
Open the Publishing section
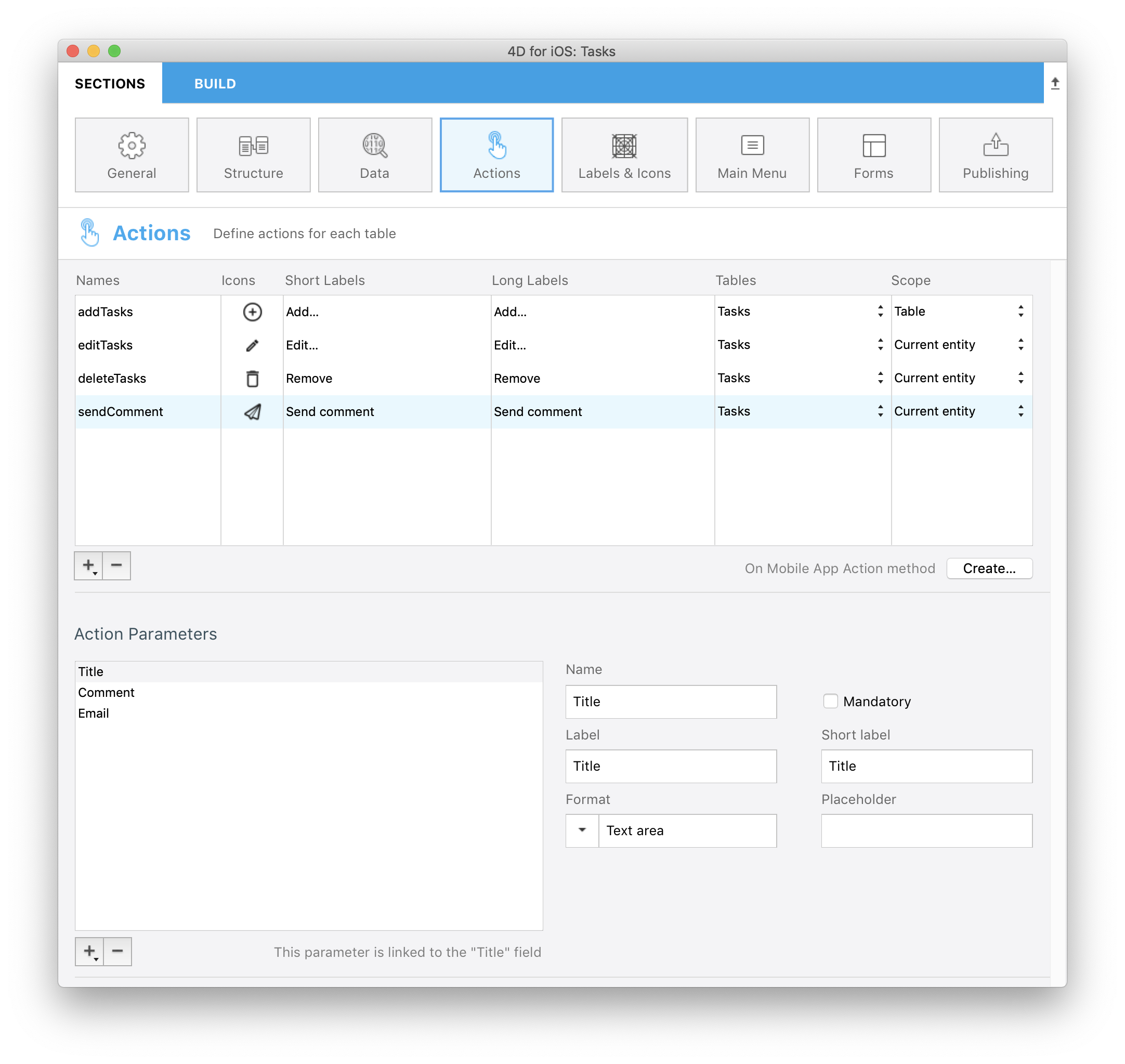tap(996, 155)
